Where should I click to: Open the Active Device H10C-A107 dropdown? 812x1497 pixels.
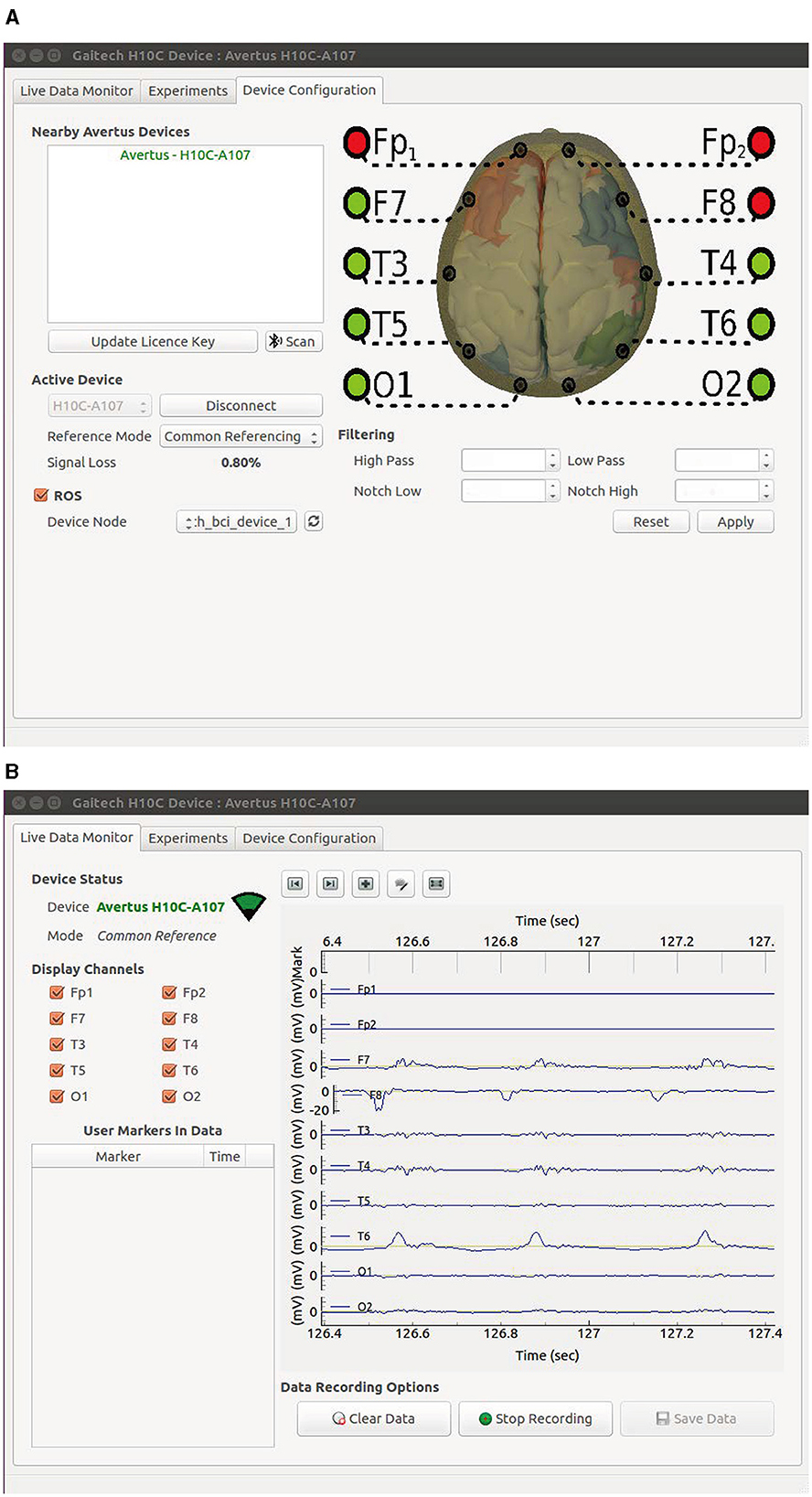point(100,405)
